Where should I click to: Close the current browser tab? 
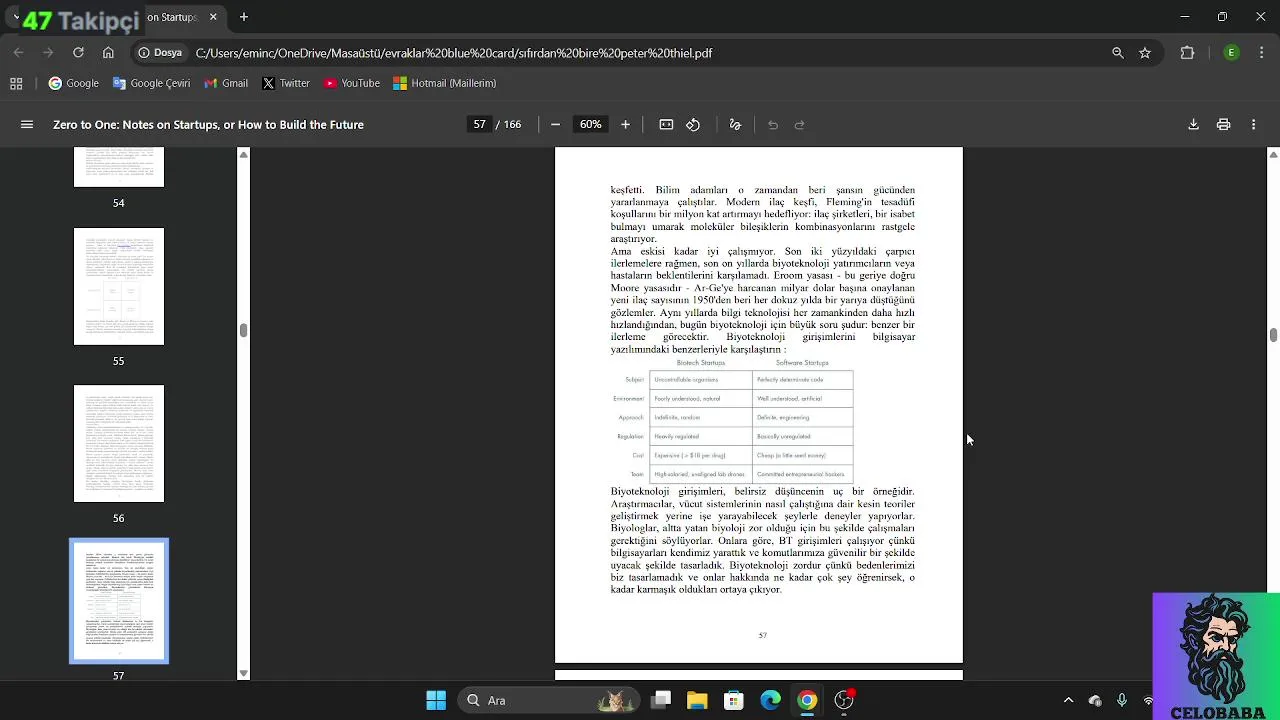coord(213,17)
